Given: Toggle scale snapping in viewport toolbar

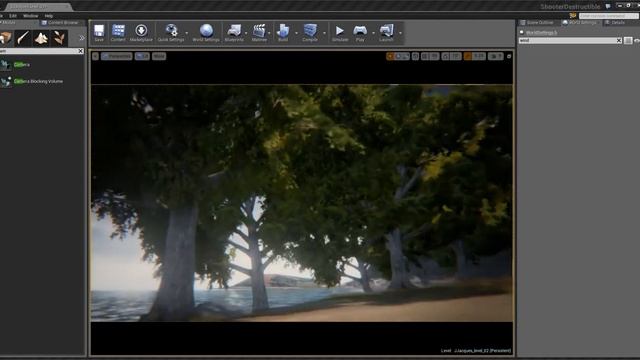Looking at the screenshot, I should (467, 56).
